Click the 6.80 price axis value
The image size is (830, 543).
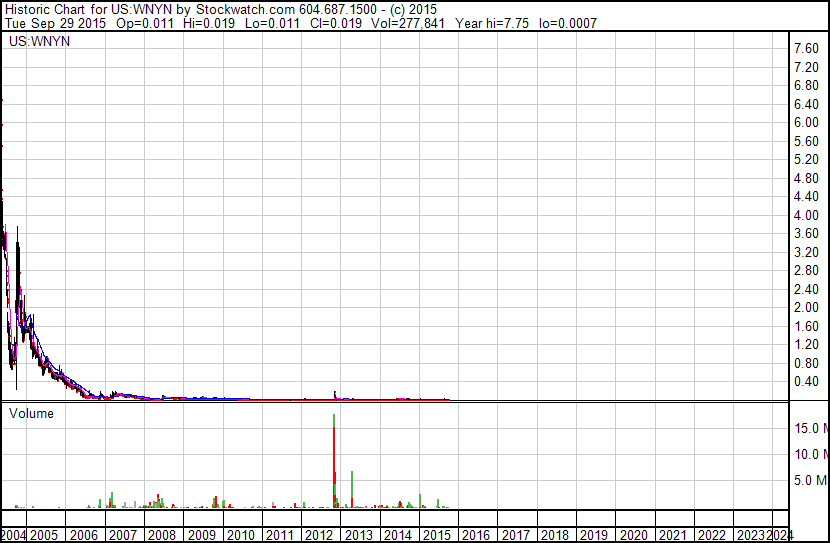click(x=806, y=86)
